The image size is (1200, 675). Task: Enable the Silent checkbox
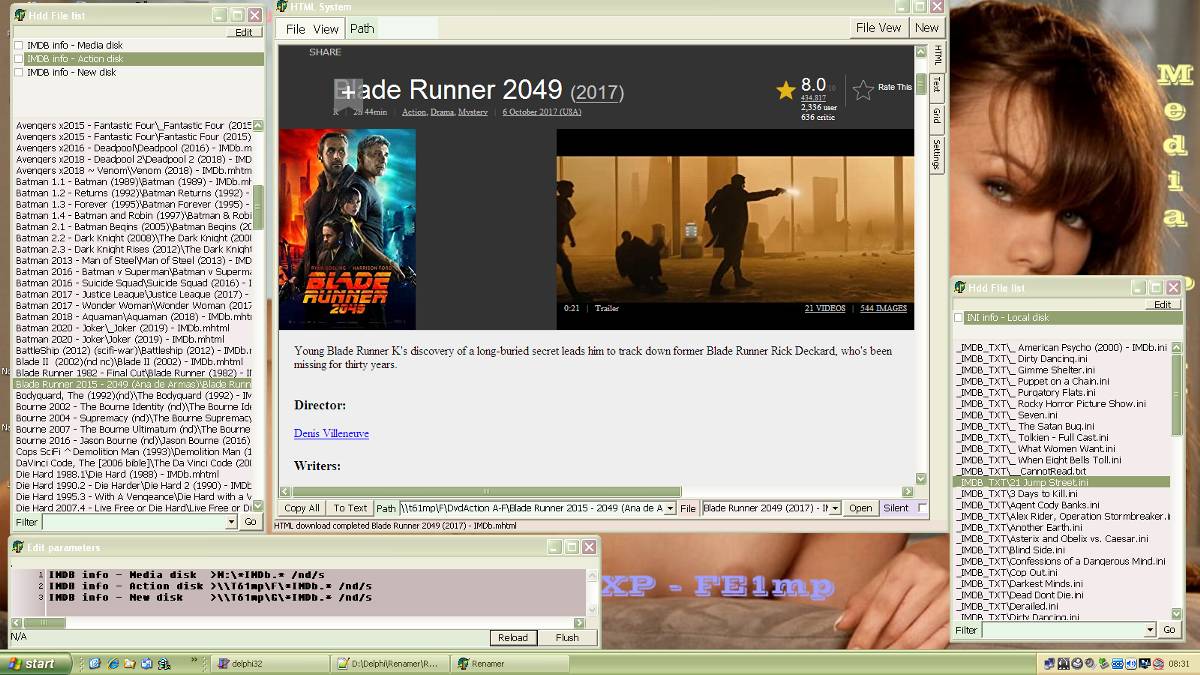922,508
